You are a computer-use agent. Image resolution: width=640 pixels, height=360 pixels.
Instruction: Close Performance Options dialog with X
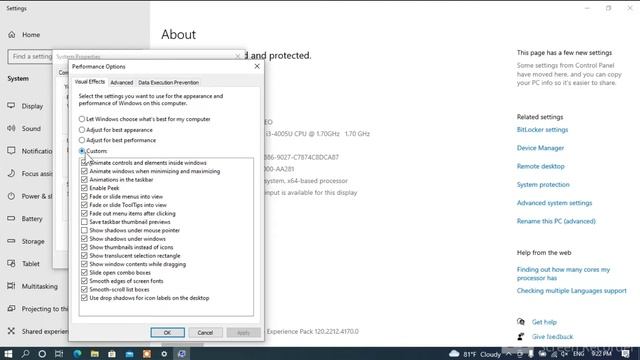click(x=257, y=66)
